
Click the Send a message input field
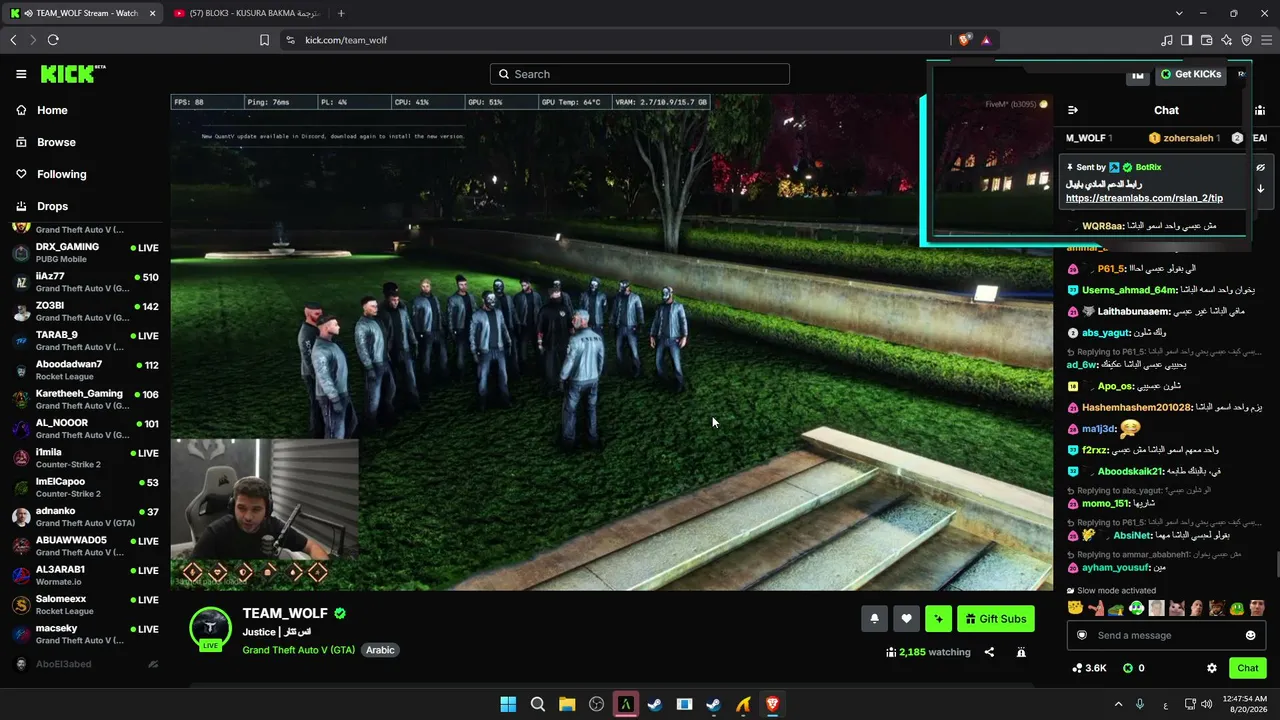(1165, 635)
